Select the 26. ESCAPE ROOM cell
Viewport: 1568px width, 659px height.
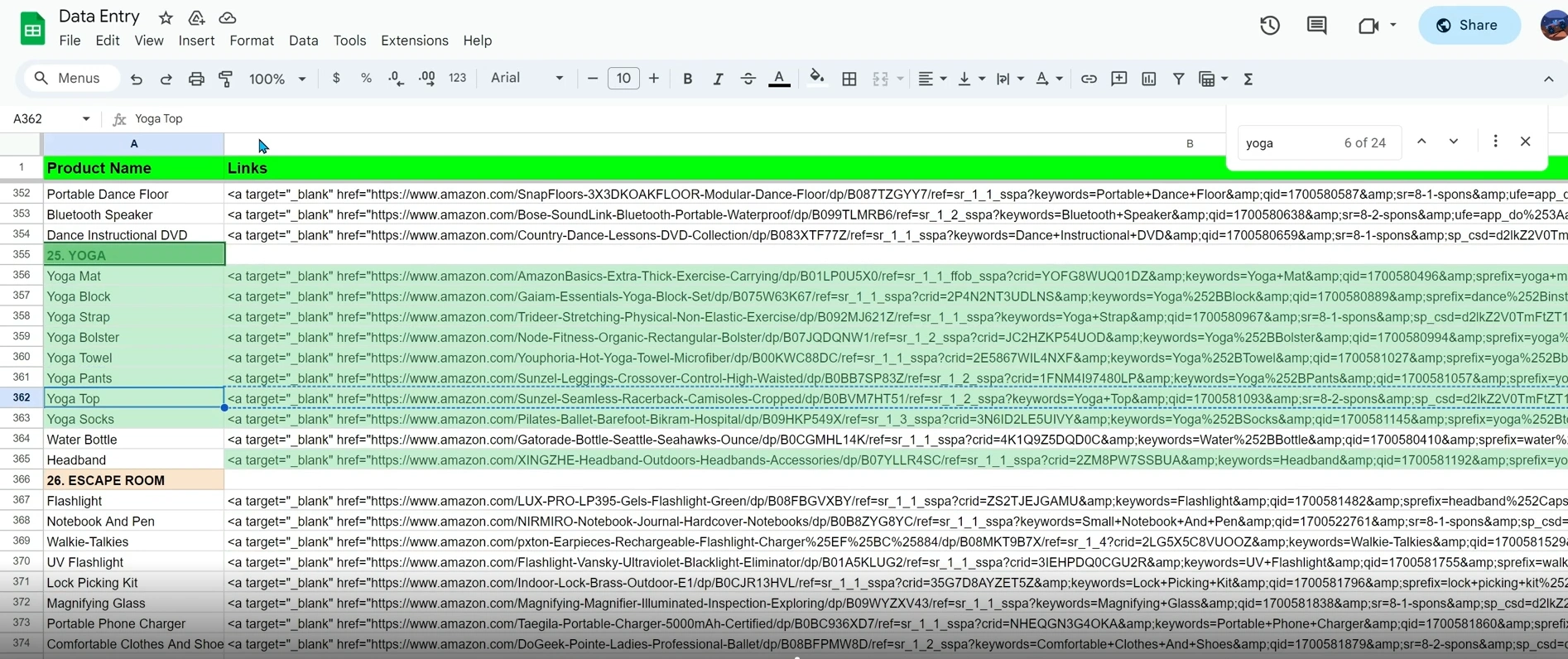(x=134, y=480)
